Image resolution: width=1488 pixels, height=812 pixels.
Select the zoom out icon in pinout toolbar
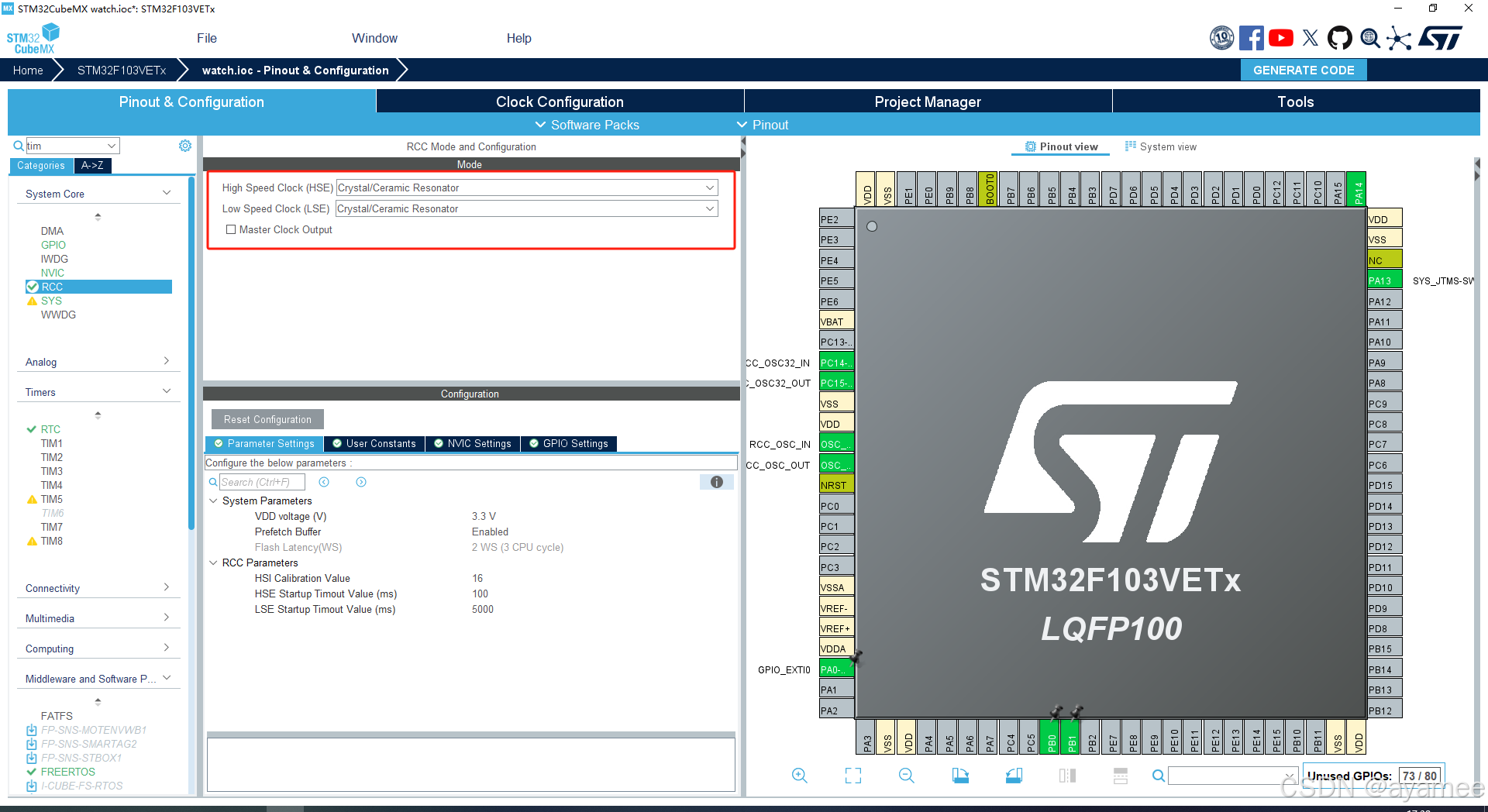[x=906, y=776]
